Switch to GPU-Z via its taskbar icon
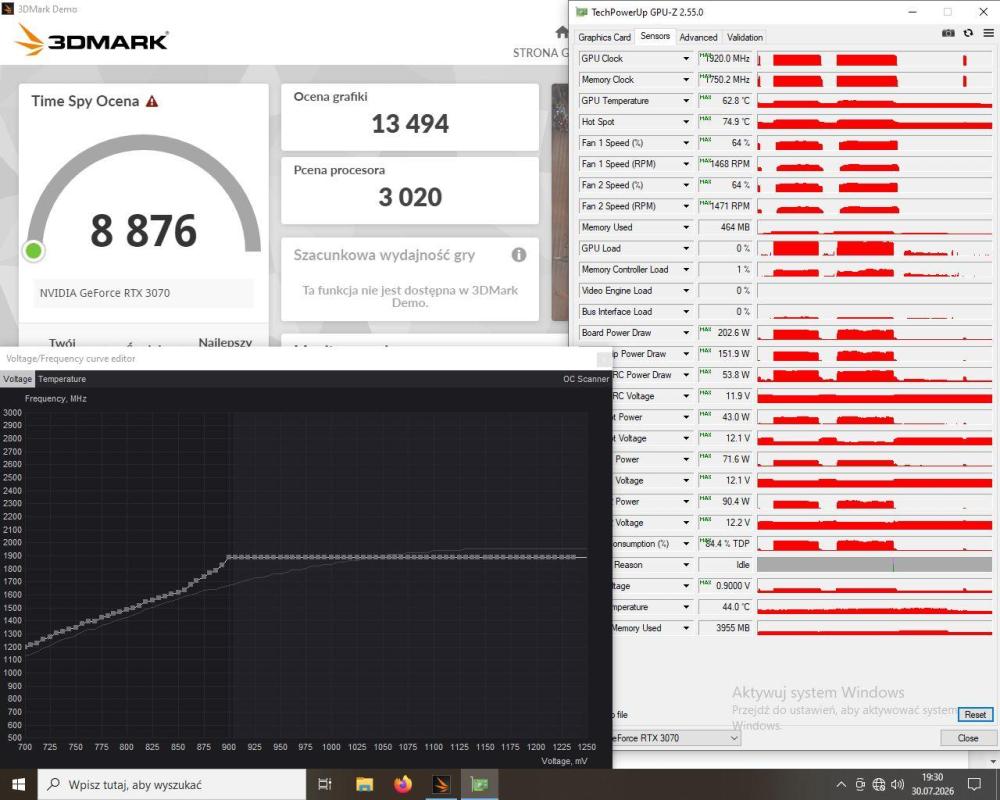 point(479,784)
